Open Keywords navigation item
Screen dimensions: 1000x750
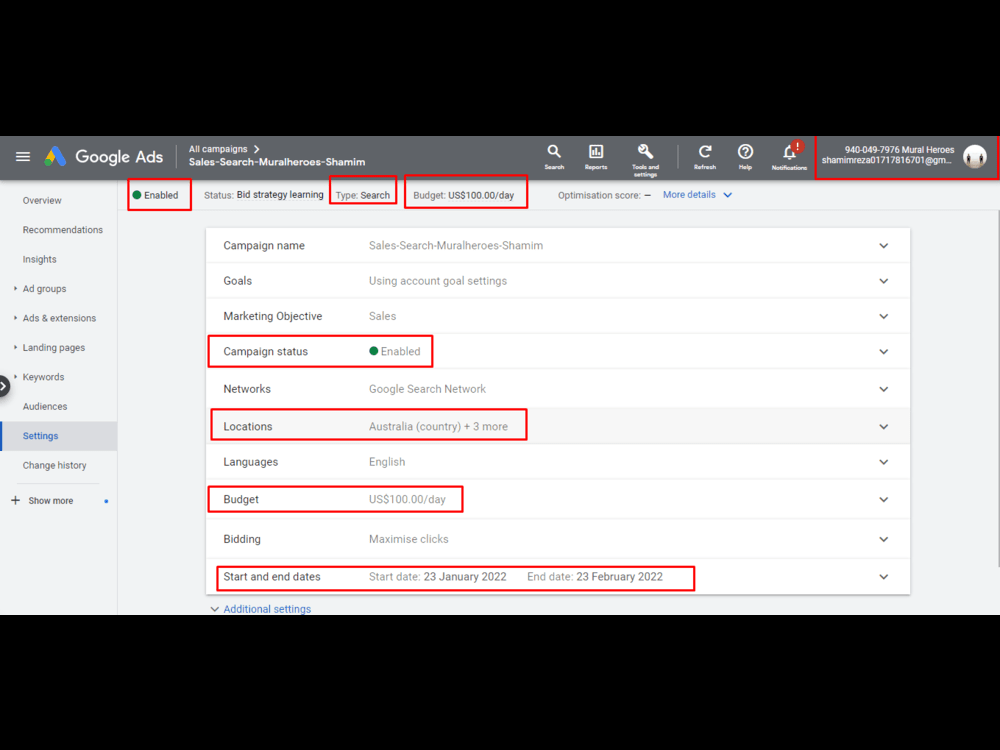click(x=43, y=377)
